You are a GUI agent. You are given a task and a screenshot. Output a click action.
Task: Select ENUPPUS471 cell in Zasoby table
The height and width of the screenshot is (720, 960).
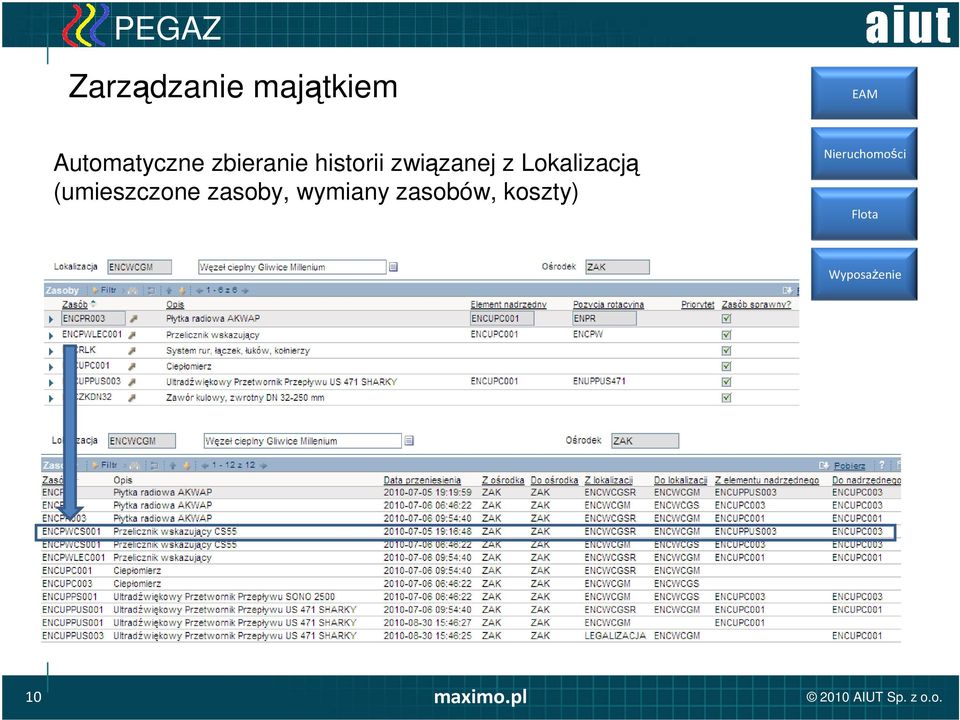pyautogui.click(x=599, y=381)
